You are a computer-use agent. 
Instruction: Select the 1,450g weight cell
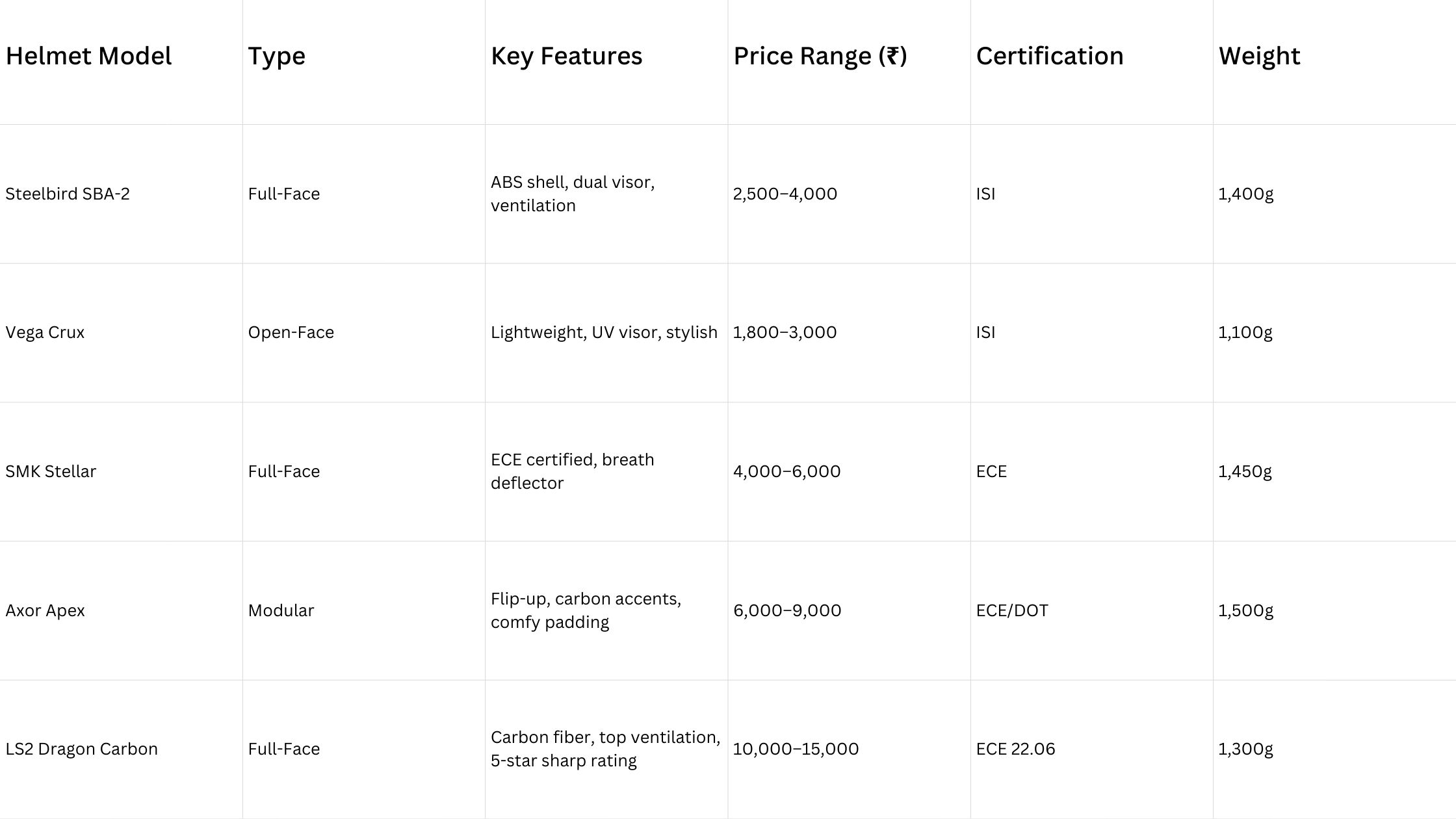(x=1245, y=471)
